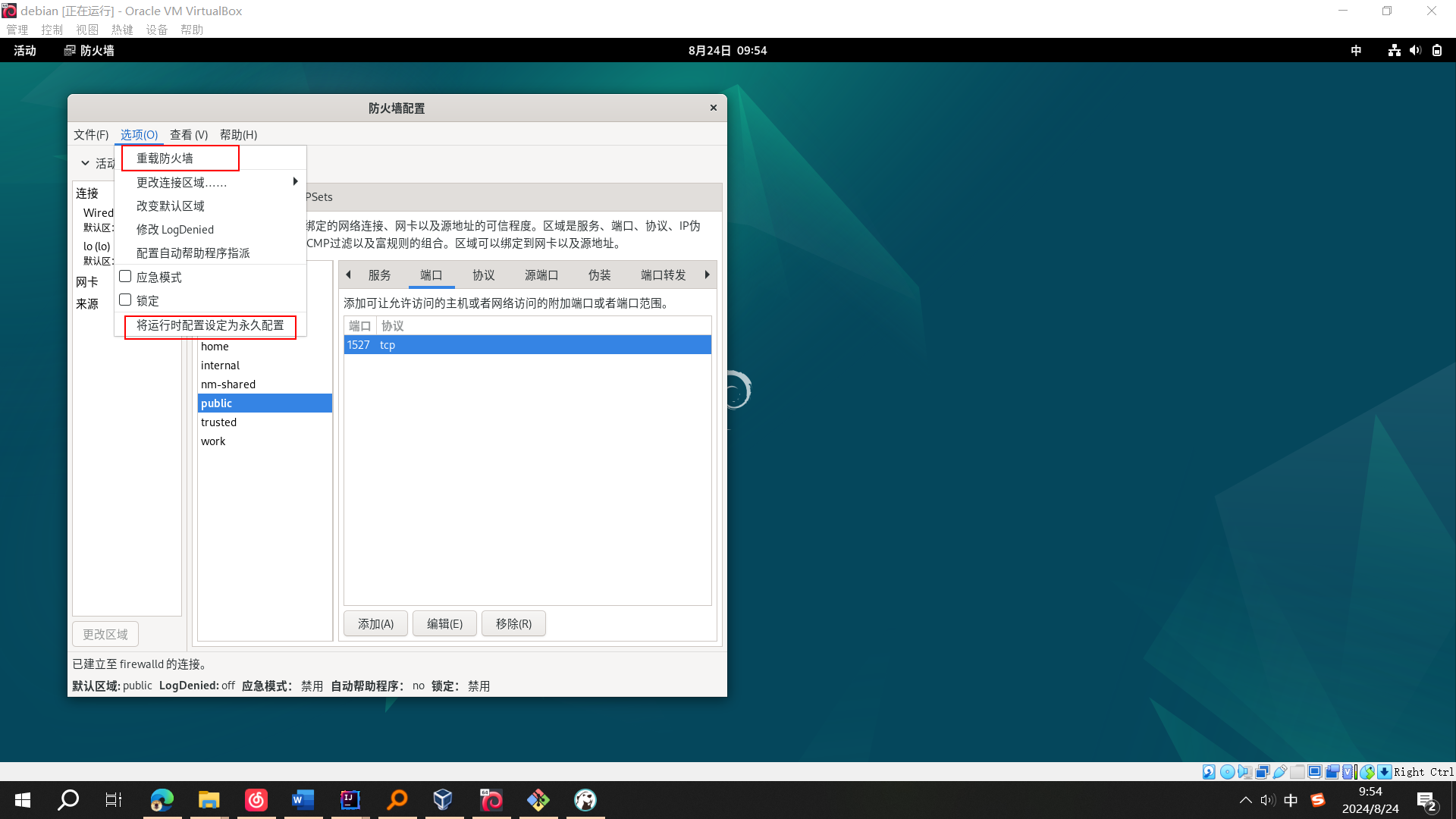
Task: Toggle the 锁定 checkbox
Action: click(x=126, y=300)
